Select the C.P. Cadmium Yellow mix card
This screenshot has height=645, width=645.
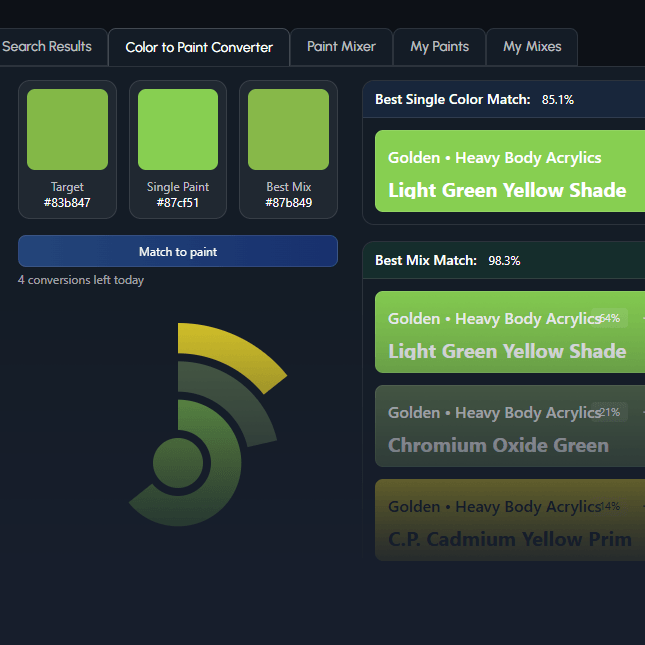[508, 520]
